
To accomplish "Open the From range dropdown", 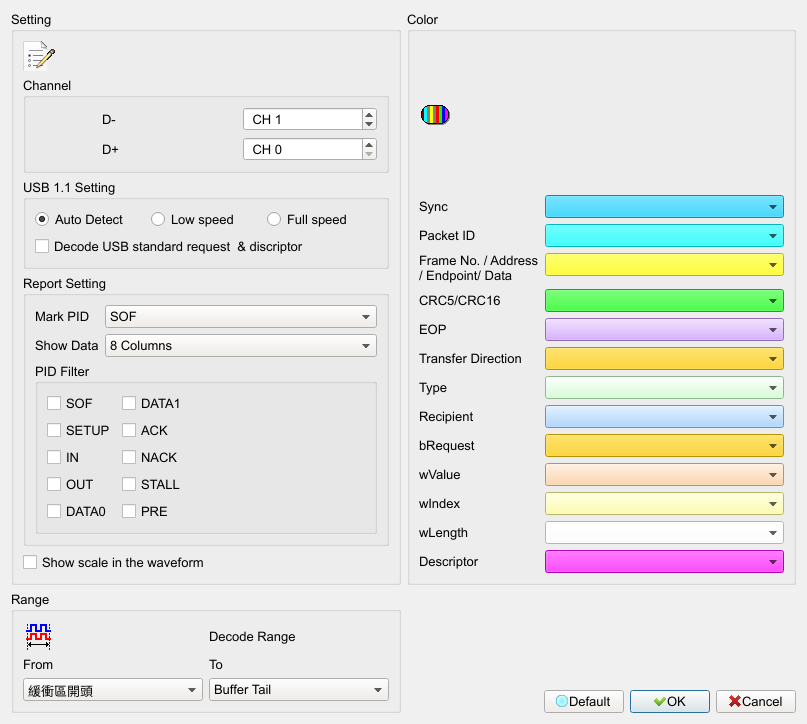I will [113, 690].
